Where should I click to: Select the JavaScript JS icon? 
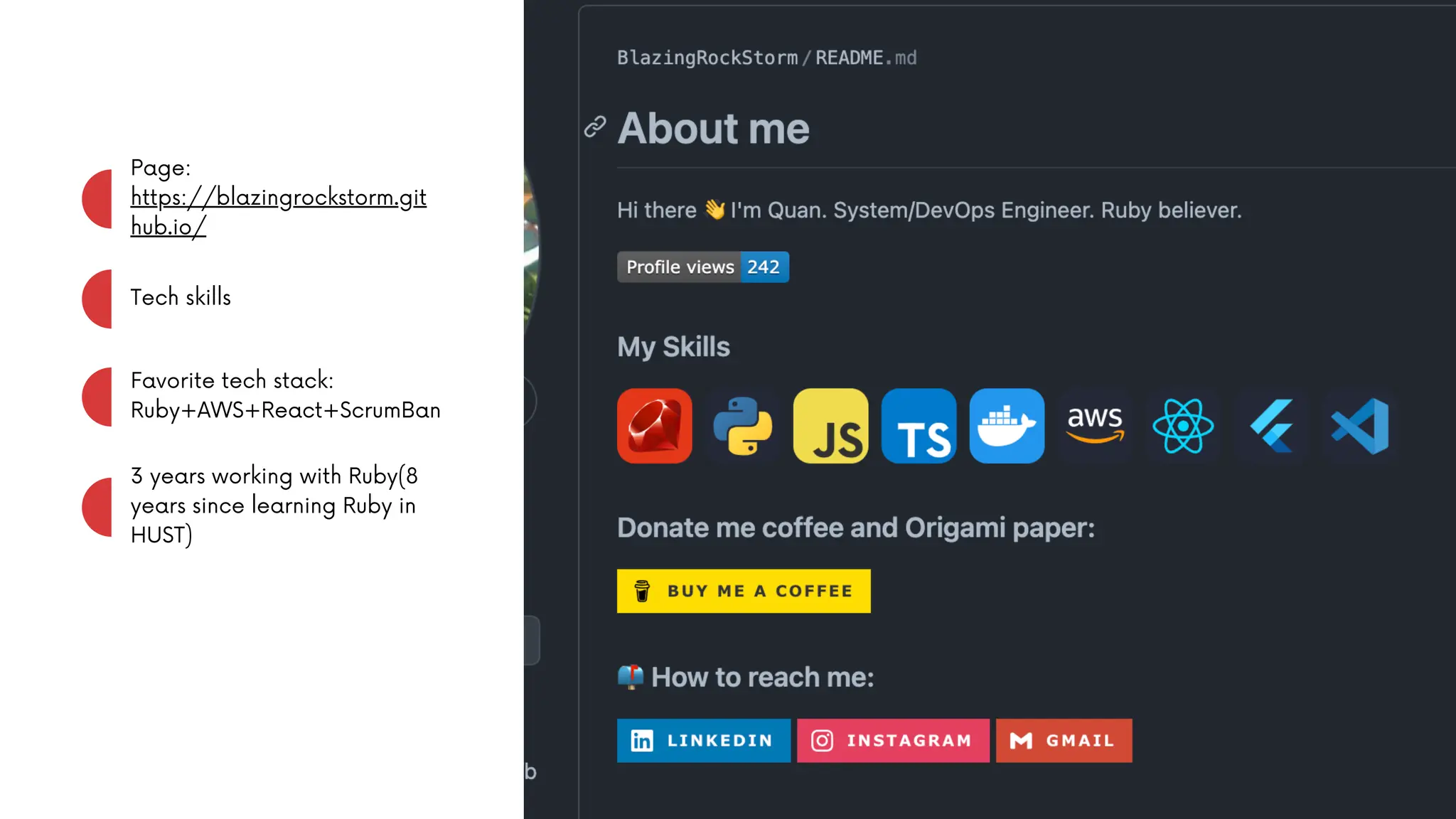point(830,426)
